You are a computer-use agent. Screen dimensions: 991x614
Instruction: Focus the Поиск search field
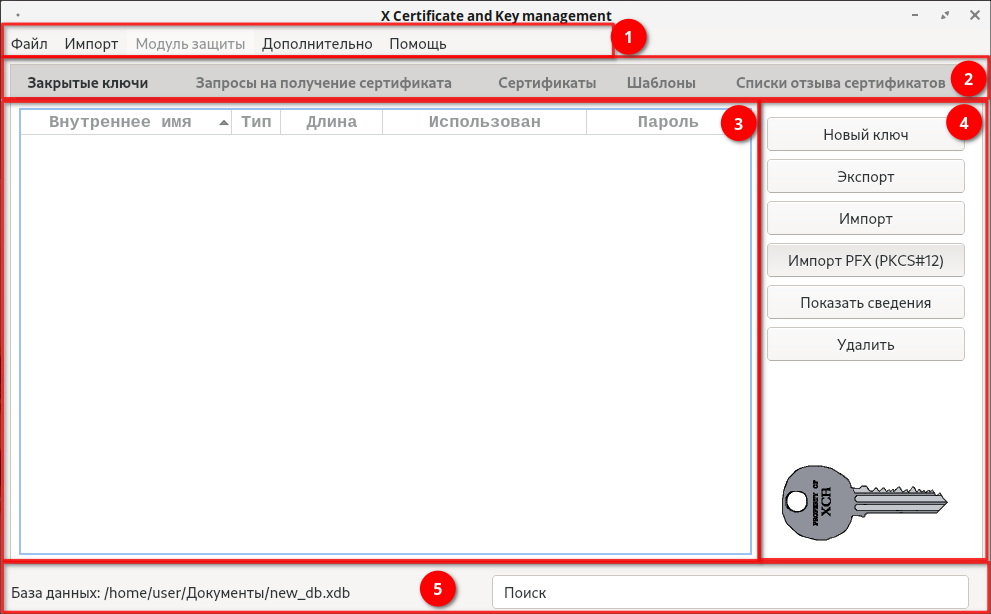730,592
